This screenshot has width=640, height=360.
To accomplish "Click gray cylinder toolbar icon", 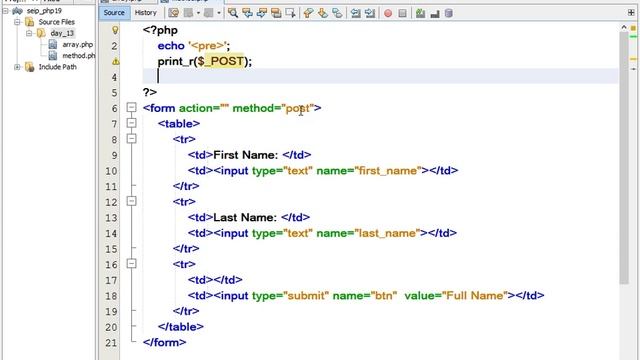I will point(449,13).
